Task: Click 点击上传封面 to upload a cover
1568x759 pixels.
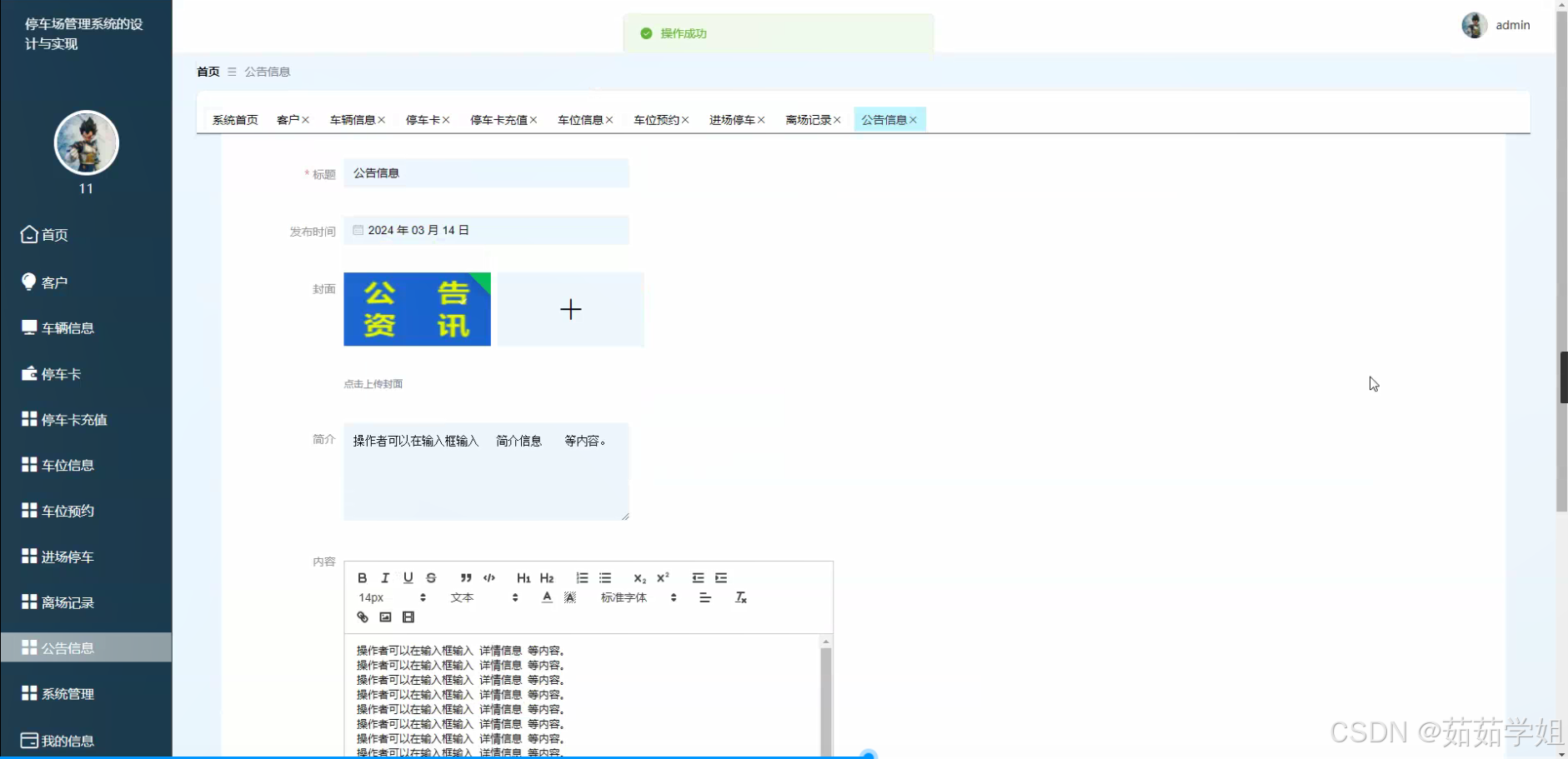Action: tap(373, 383)
